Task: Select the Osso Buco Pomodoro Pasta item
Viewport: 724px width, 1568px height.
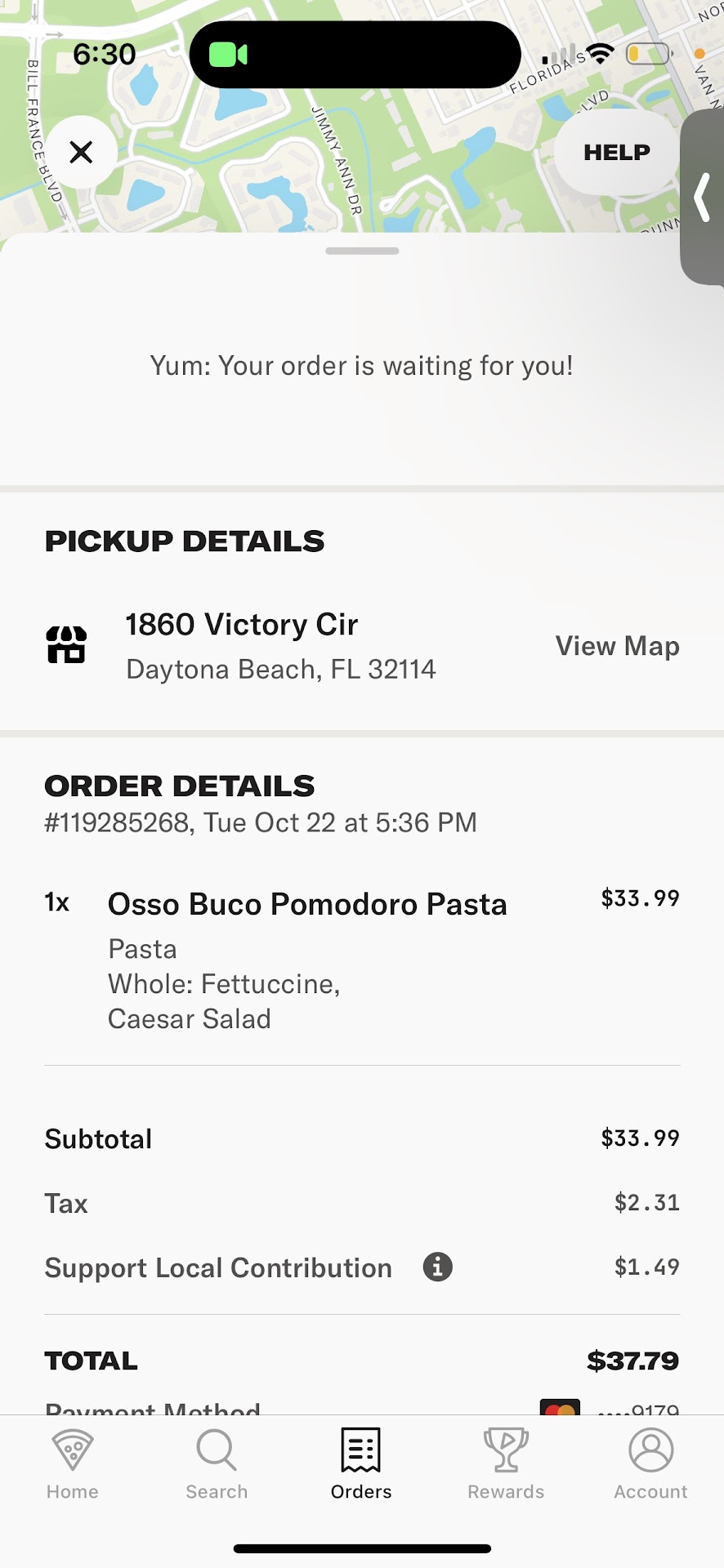Action: tap(307, 904)
